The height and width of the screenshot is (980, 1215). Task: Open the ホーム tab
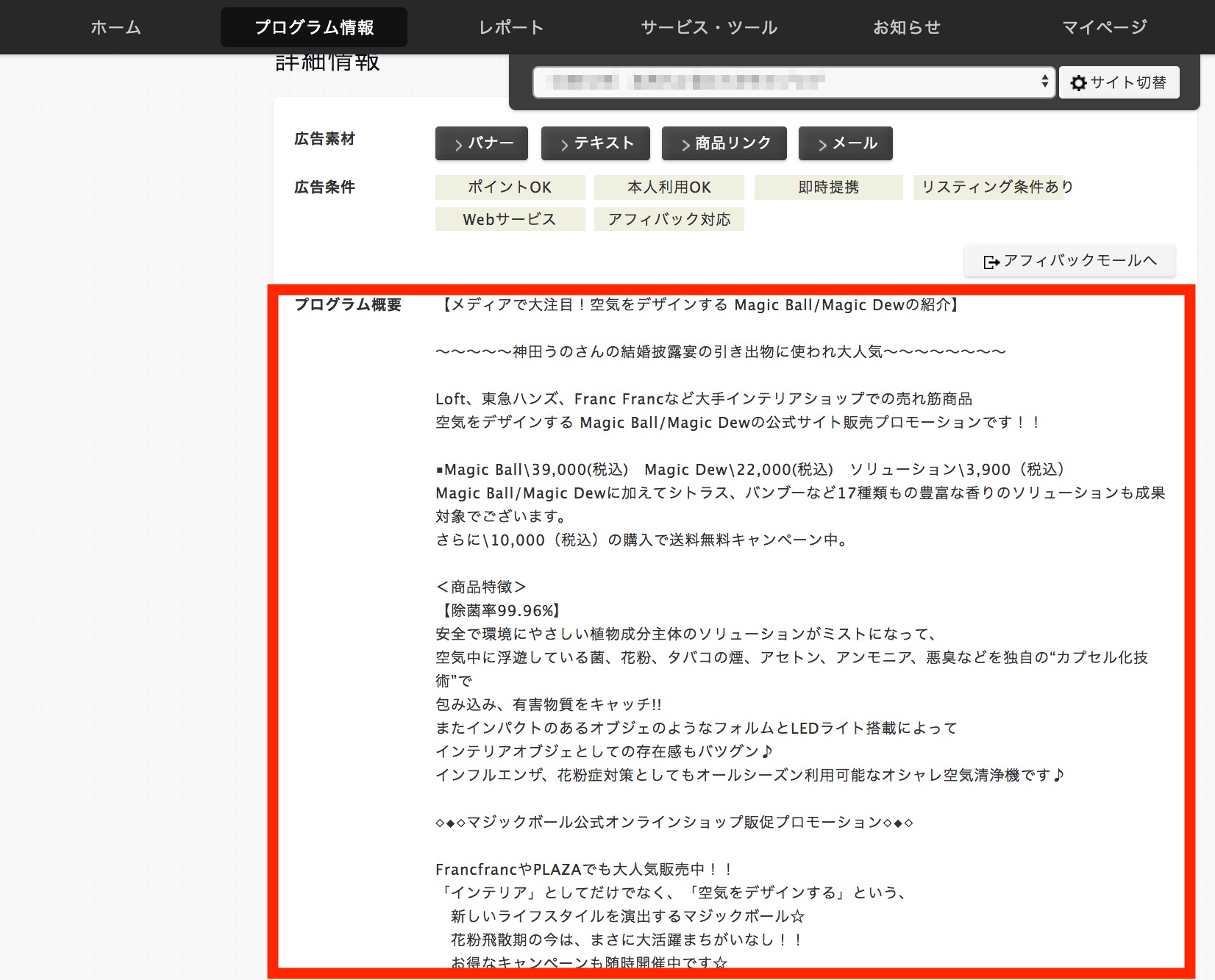click(x=115, y=27)
